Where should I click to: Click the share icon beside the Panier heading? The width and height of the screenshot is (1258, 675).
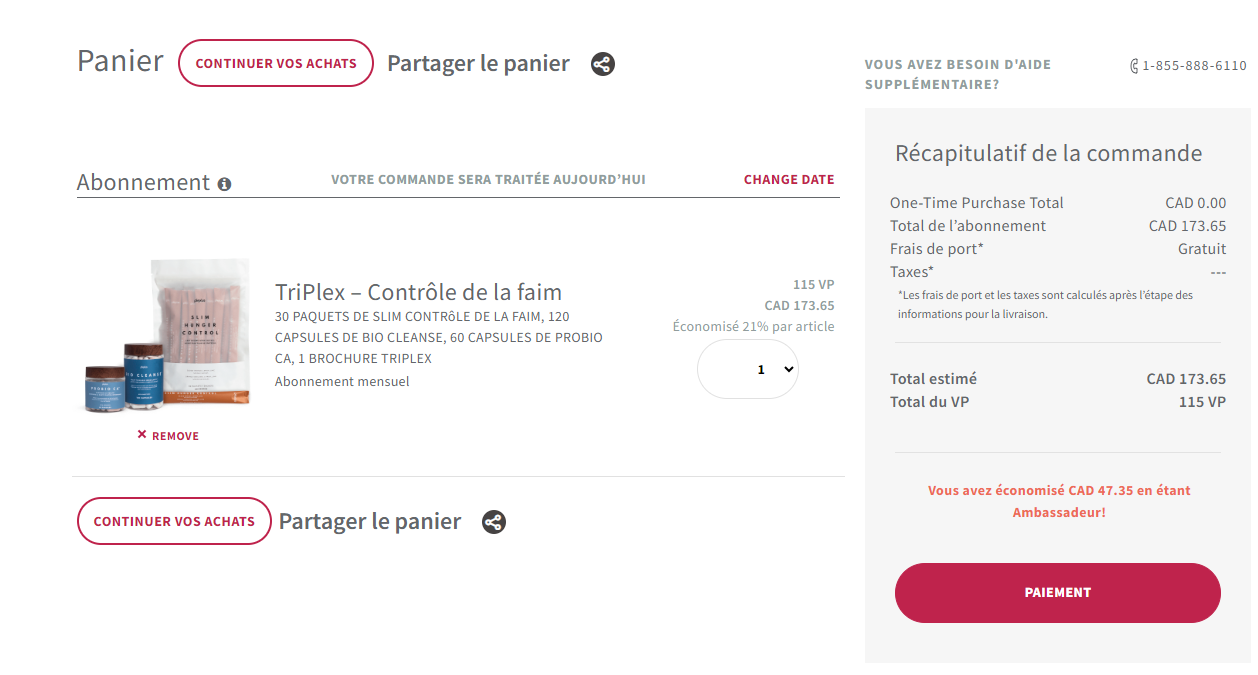pos(602,64)
